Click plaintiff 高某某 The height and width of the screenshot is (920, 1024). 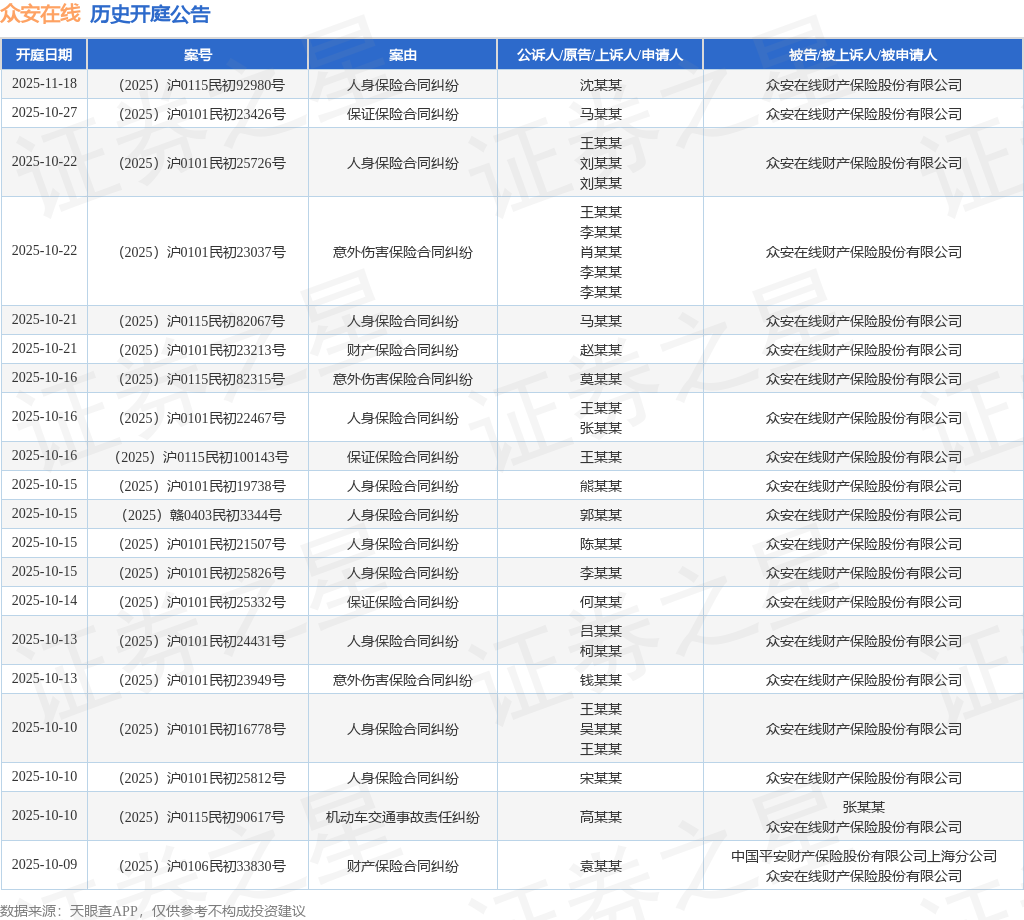click(x=601, y=817)
